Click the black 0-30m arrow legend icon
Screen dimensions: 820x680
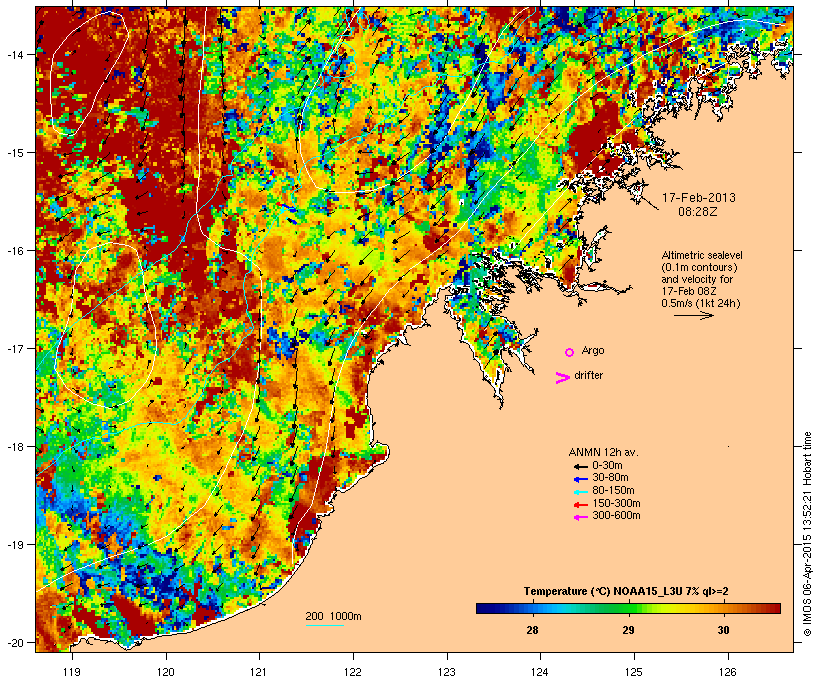pyautogui.click(x=580, y=466)
